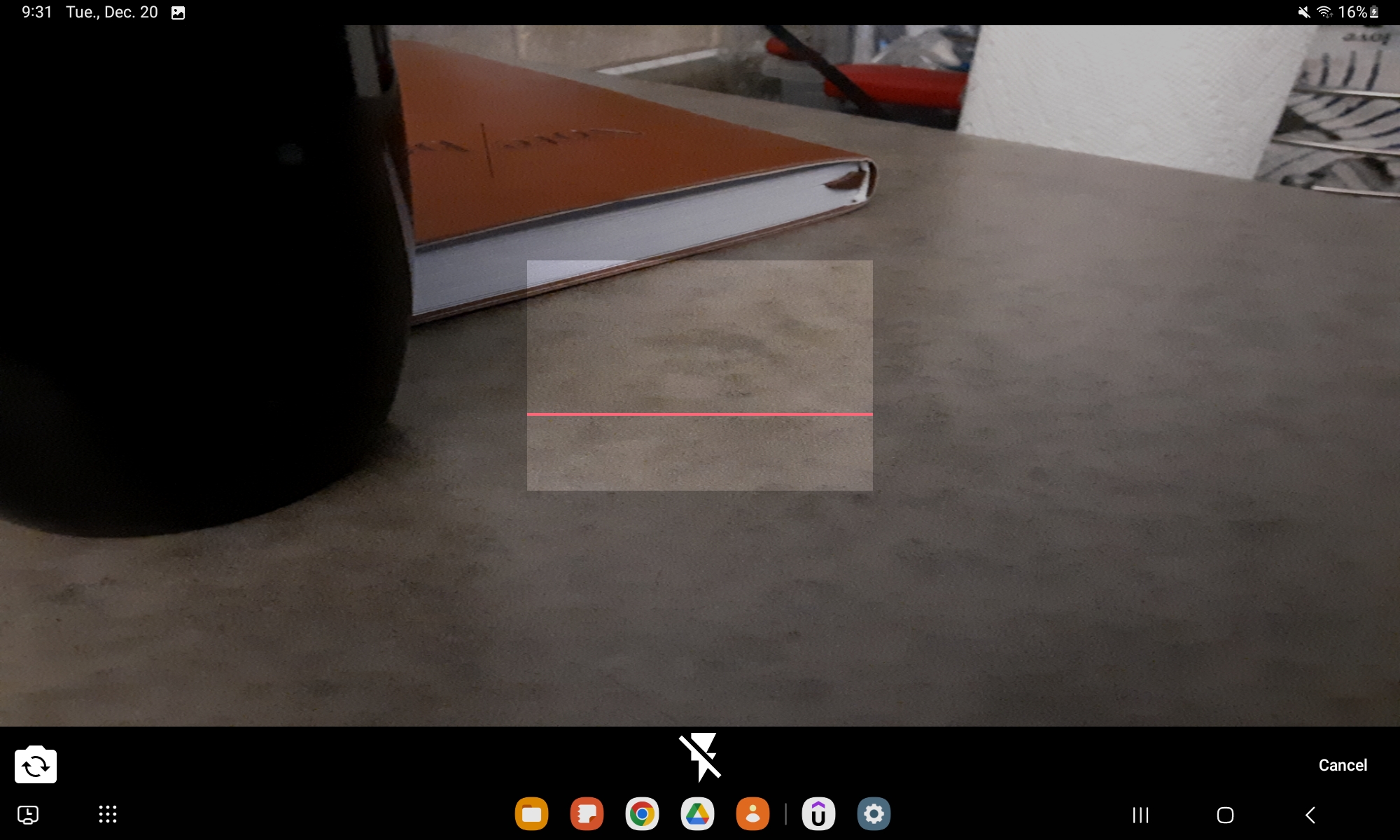Toggle the flash on
This screenshot has height=840, width=1400.
click(700, 757)
